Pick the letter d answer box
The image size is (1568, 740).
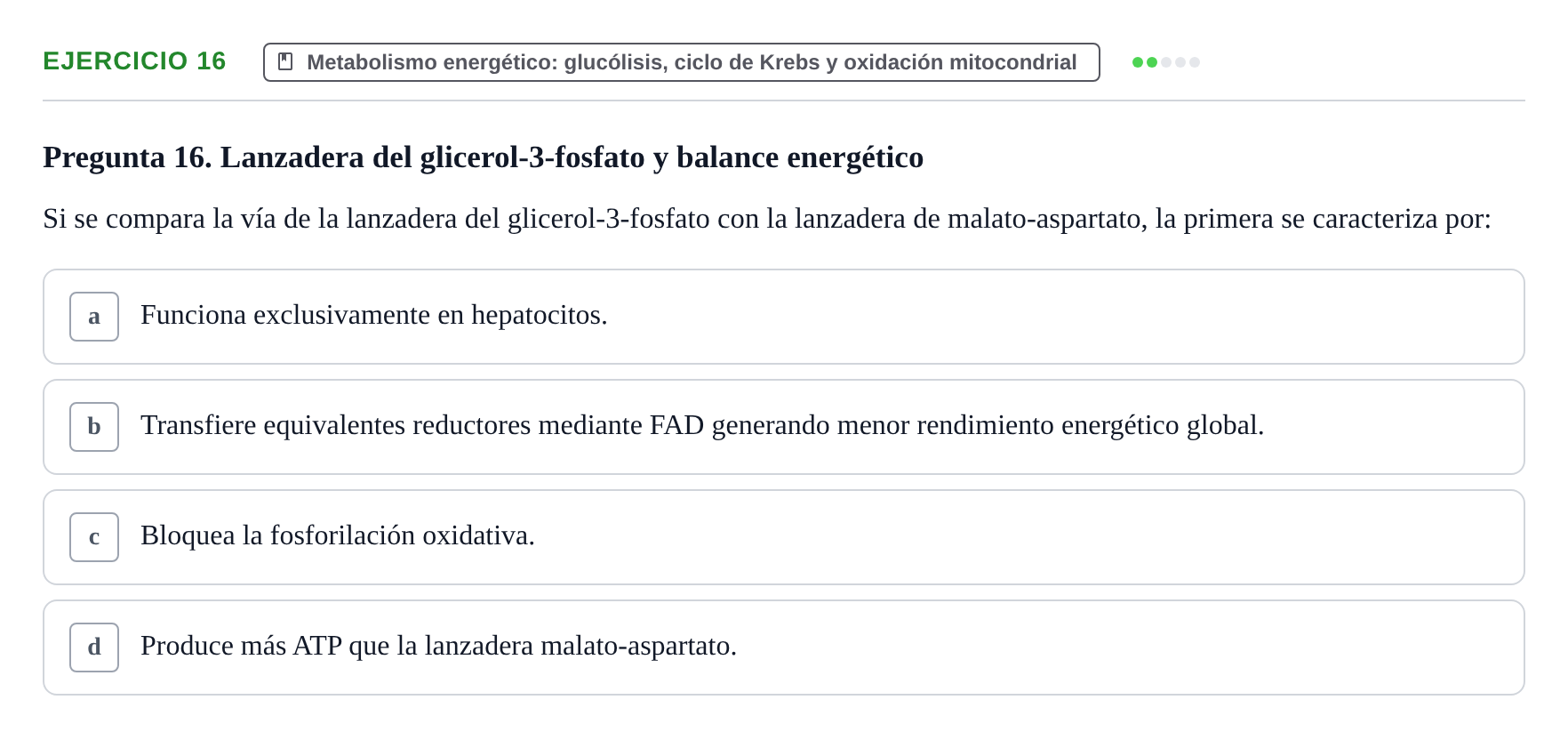(x=94, y=647)
